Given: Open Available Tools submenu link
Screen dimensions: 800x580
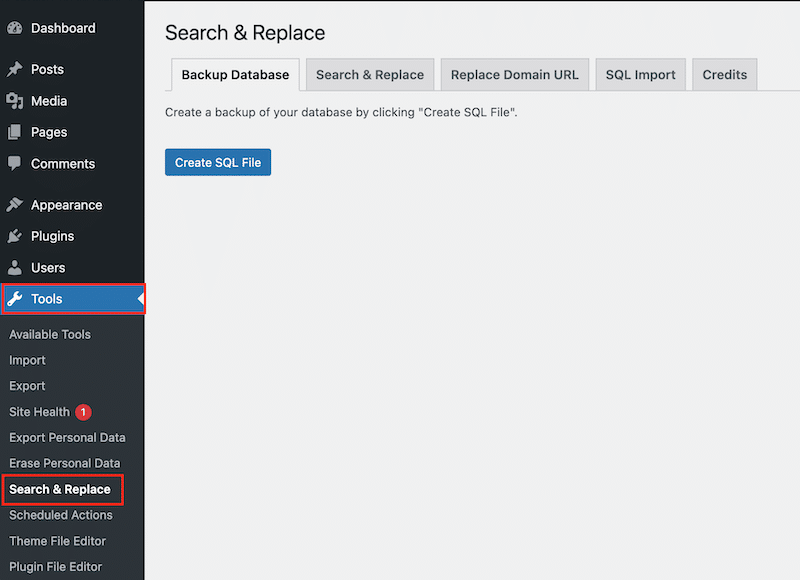Looking at the screenshot, I should coord(50,335).
